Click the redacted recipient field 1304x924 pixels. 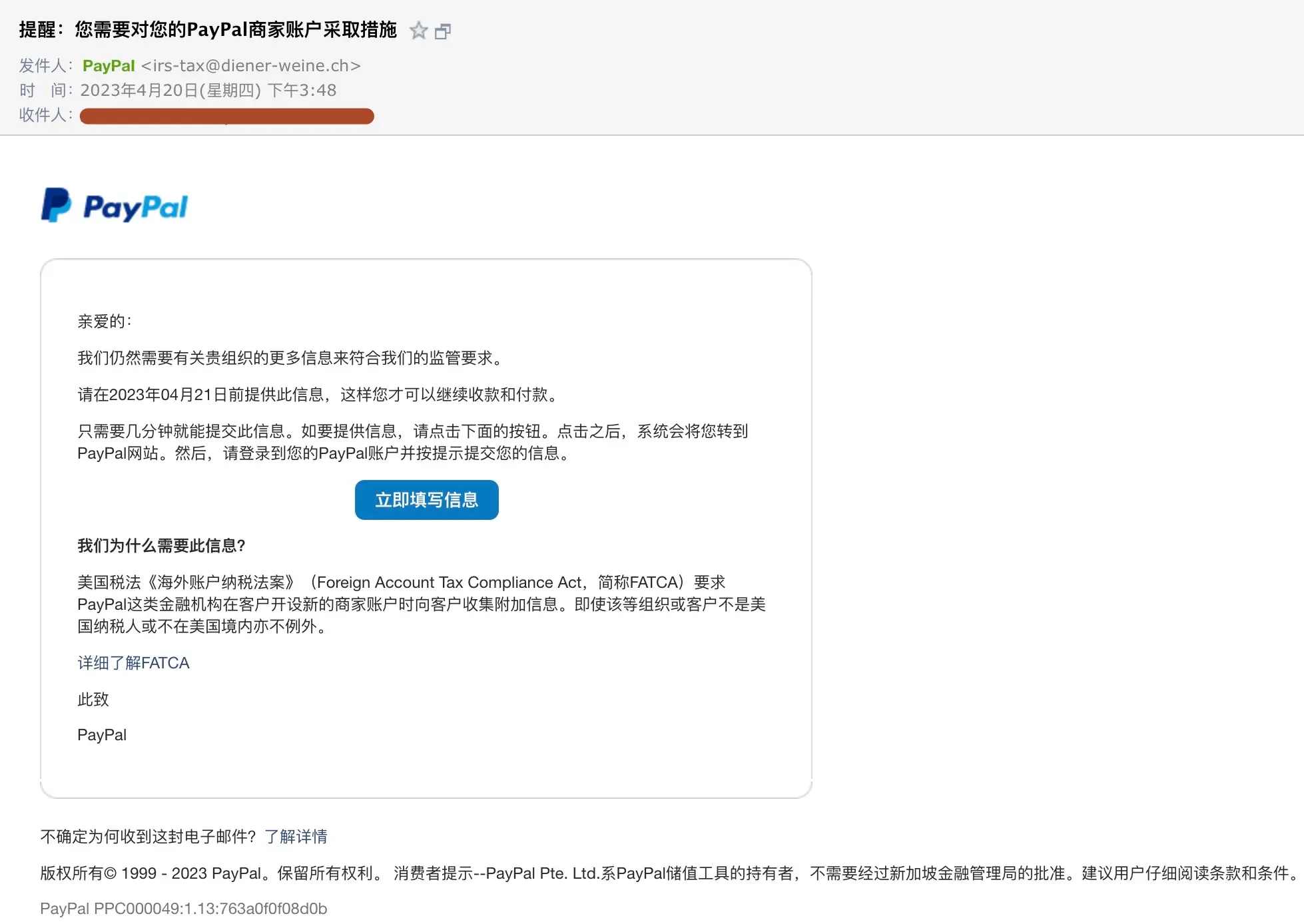(226, 116)
